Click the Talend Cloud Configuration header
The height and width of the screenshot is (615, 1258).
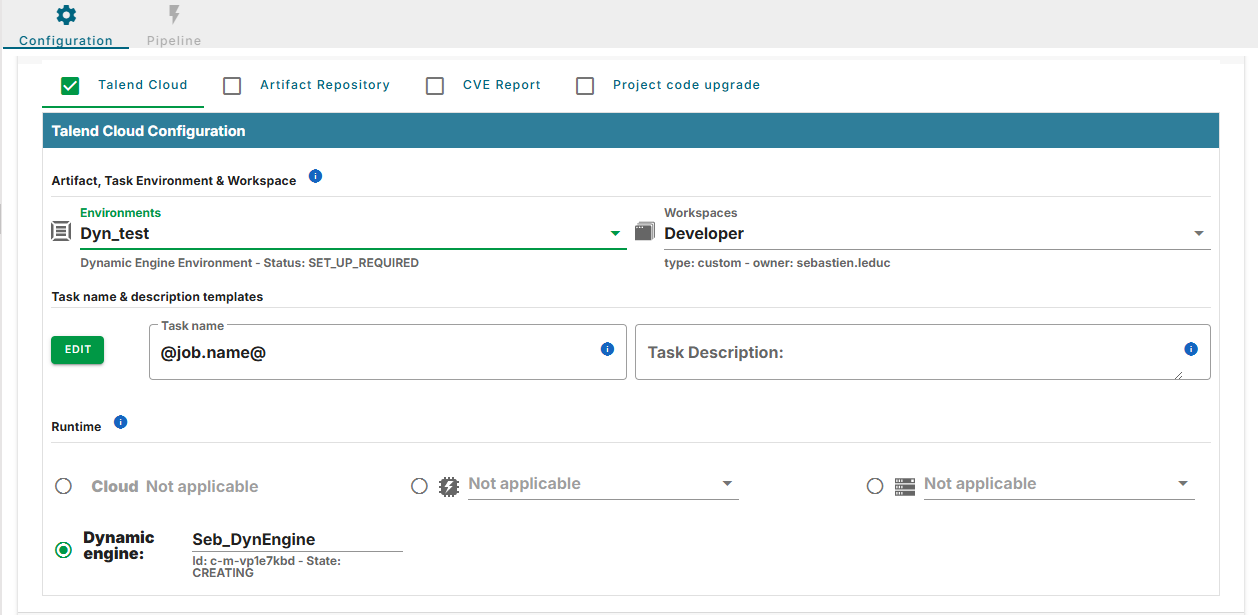click(631, 131)
